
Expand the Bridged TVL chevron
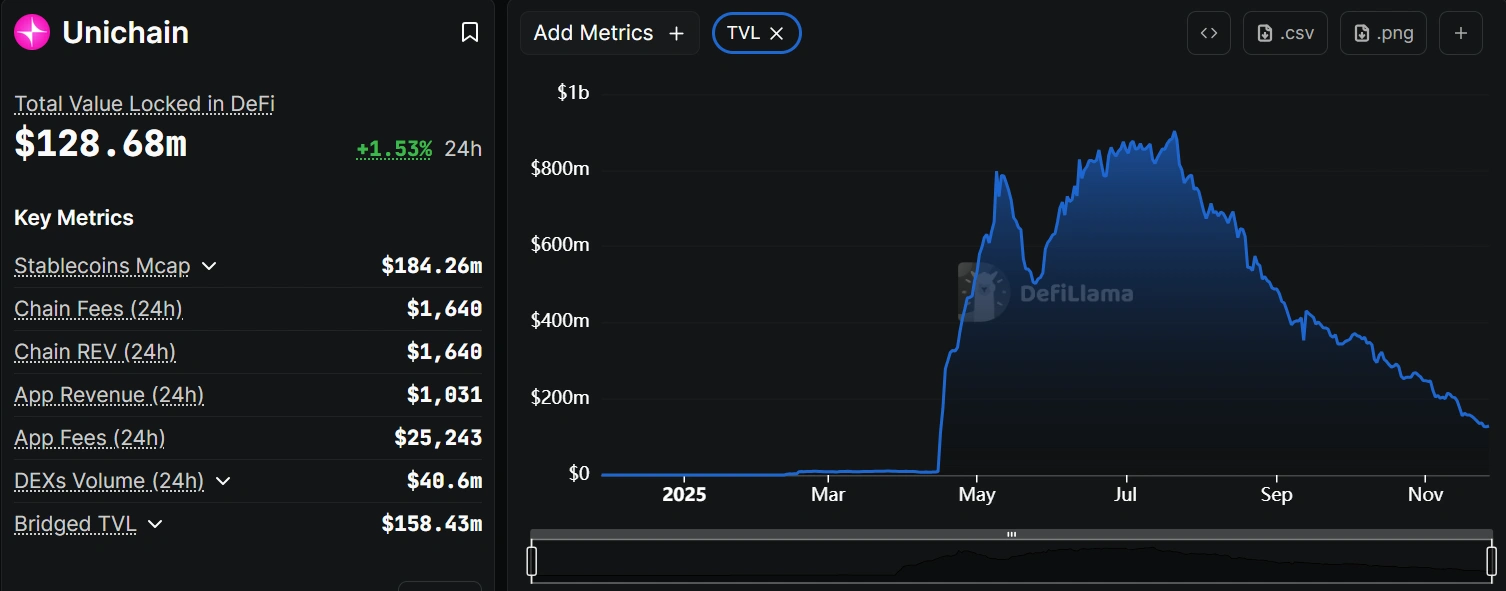(155, 524)
